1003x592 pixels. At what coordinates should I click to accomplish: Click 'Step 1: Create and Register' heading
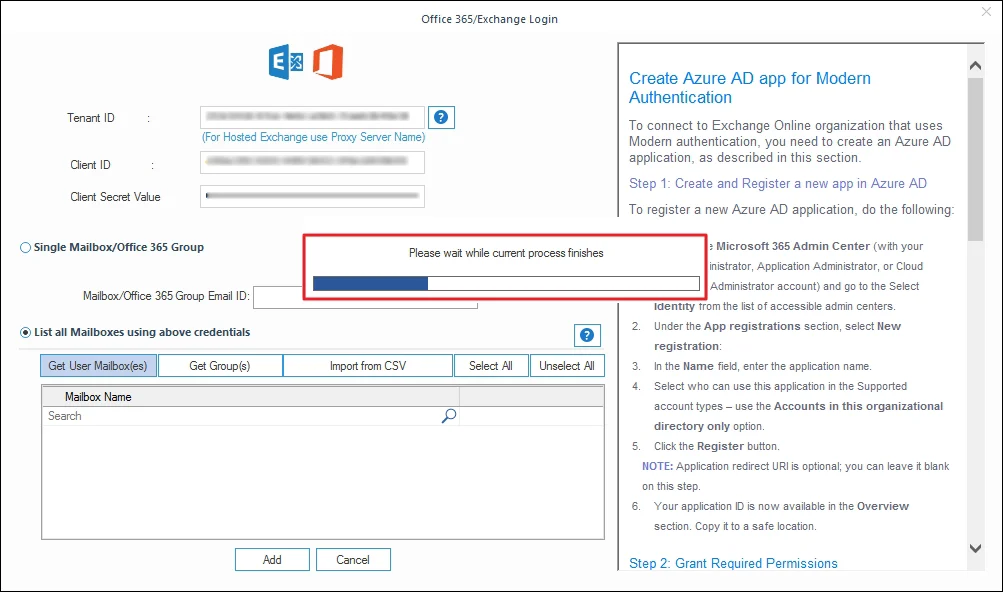point(778,184)
